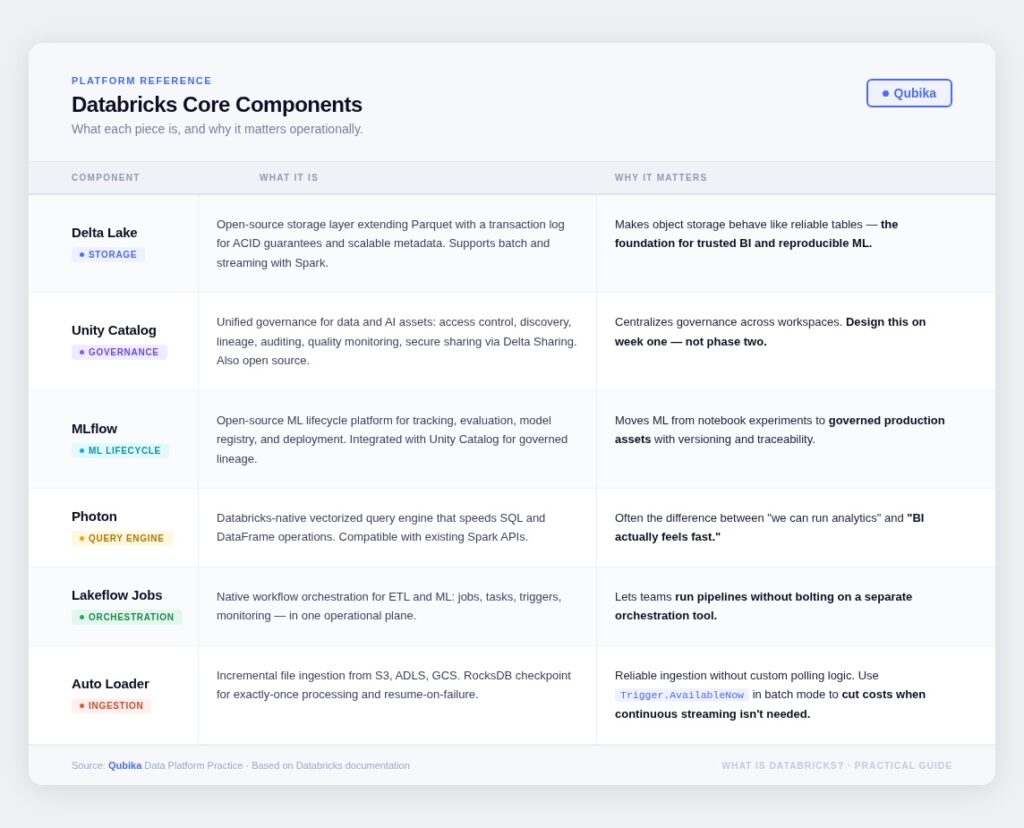Select the ORCHESTRATION tag badge

(x=127, y=617)
